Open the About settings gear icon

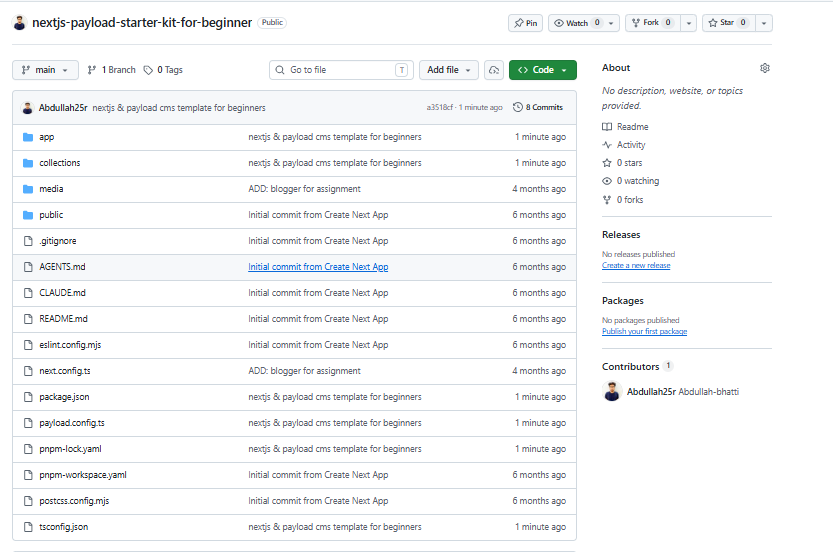(x=765, y=68)
